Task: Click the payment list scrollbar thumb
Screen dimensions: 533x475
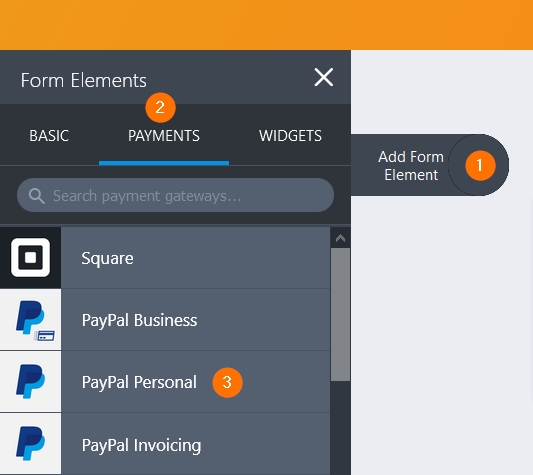Action: [340, 315]
